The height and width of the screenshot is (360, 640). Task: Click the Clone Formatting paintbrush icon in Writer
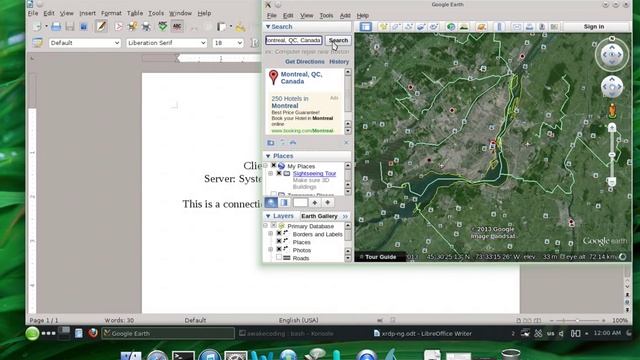point(240,27)
